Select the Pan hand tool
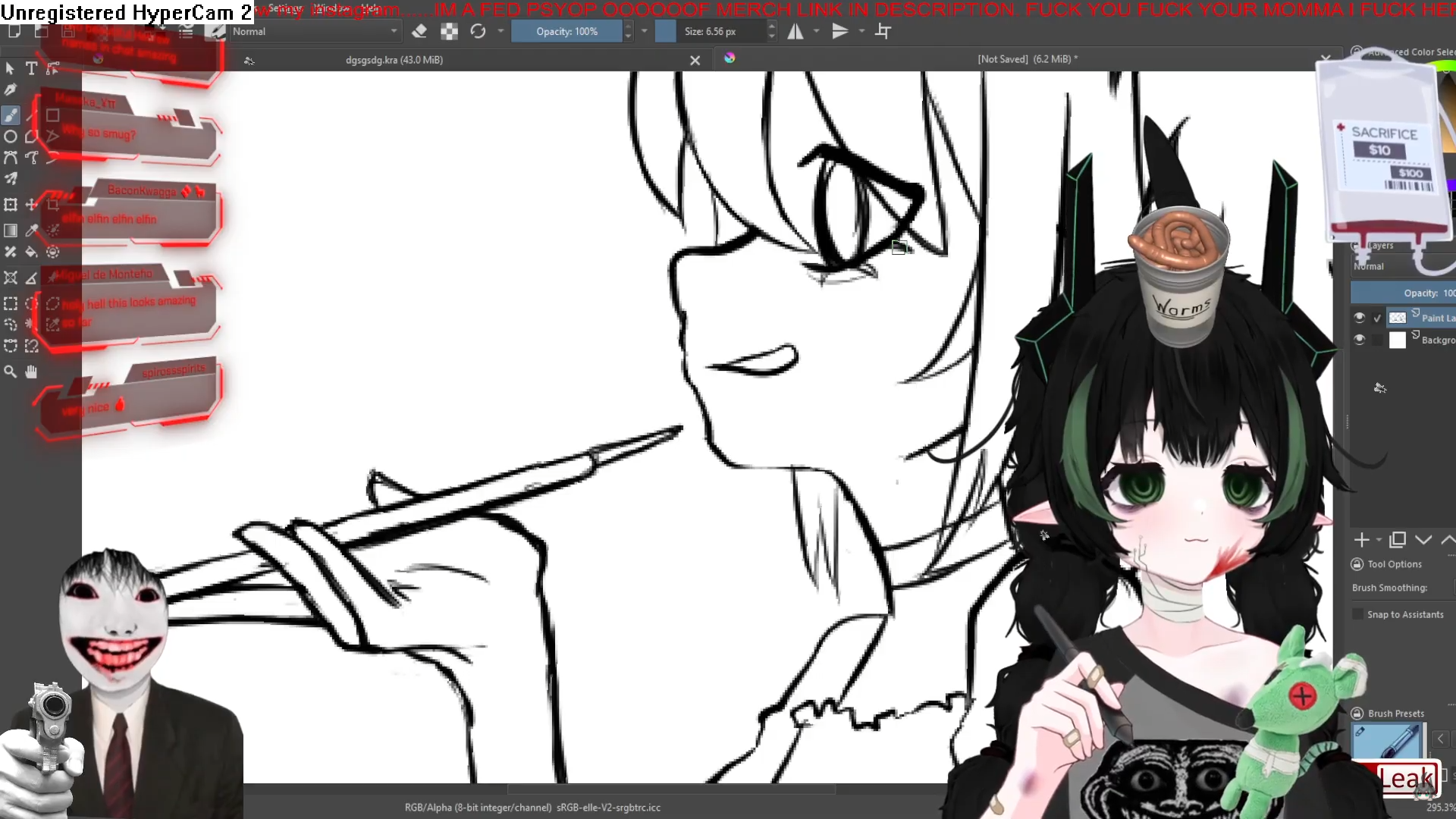 [x=31, y=372]
